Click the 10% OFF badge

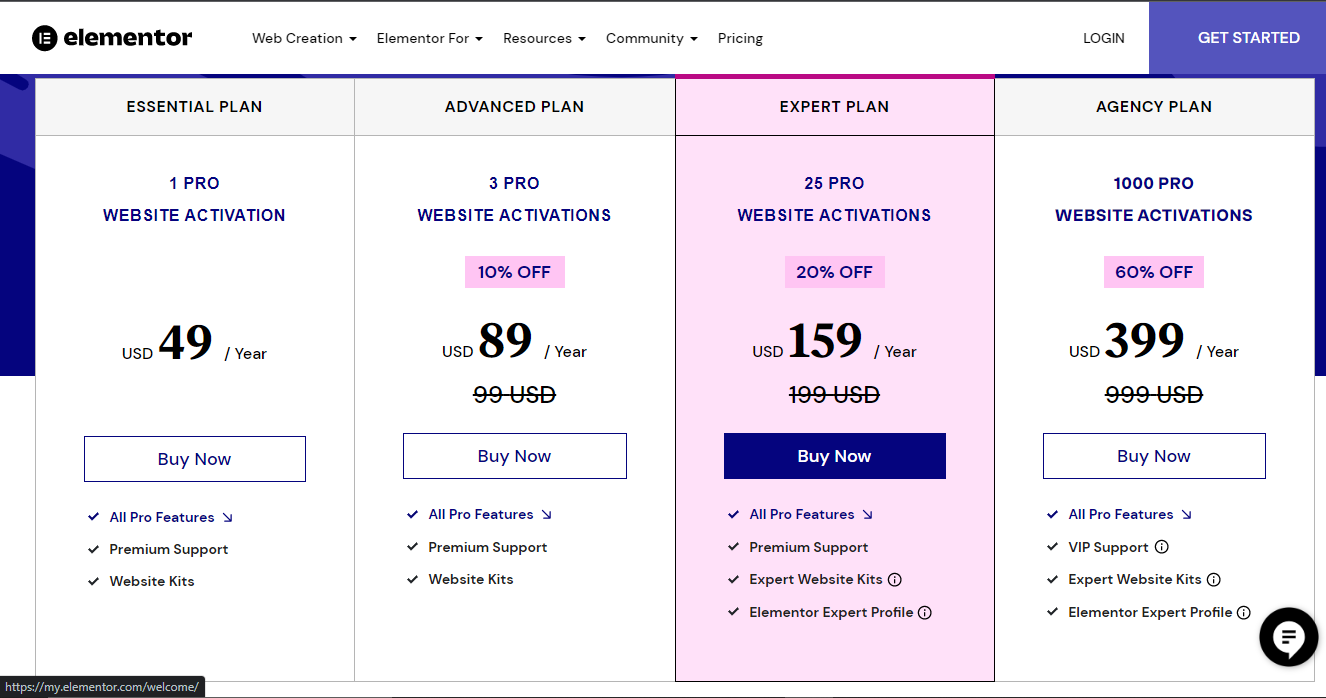(515, 272)
